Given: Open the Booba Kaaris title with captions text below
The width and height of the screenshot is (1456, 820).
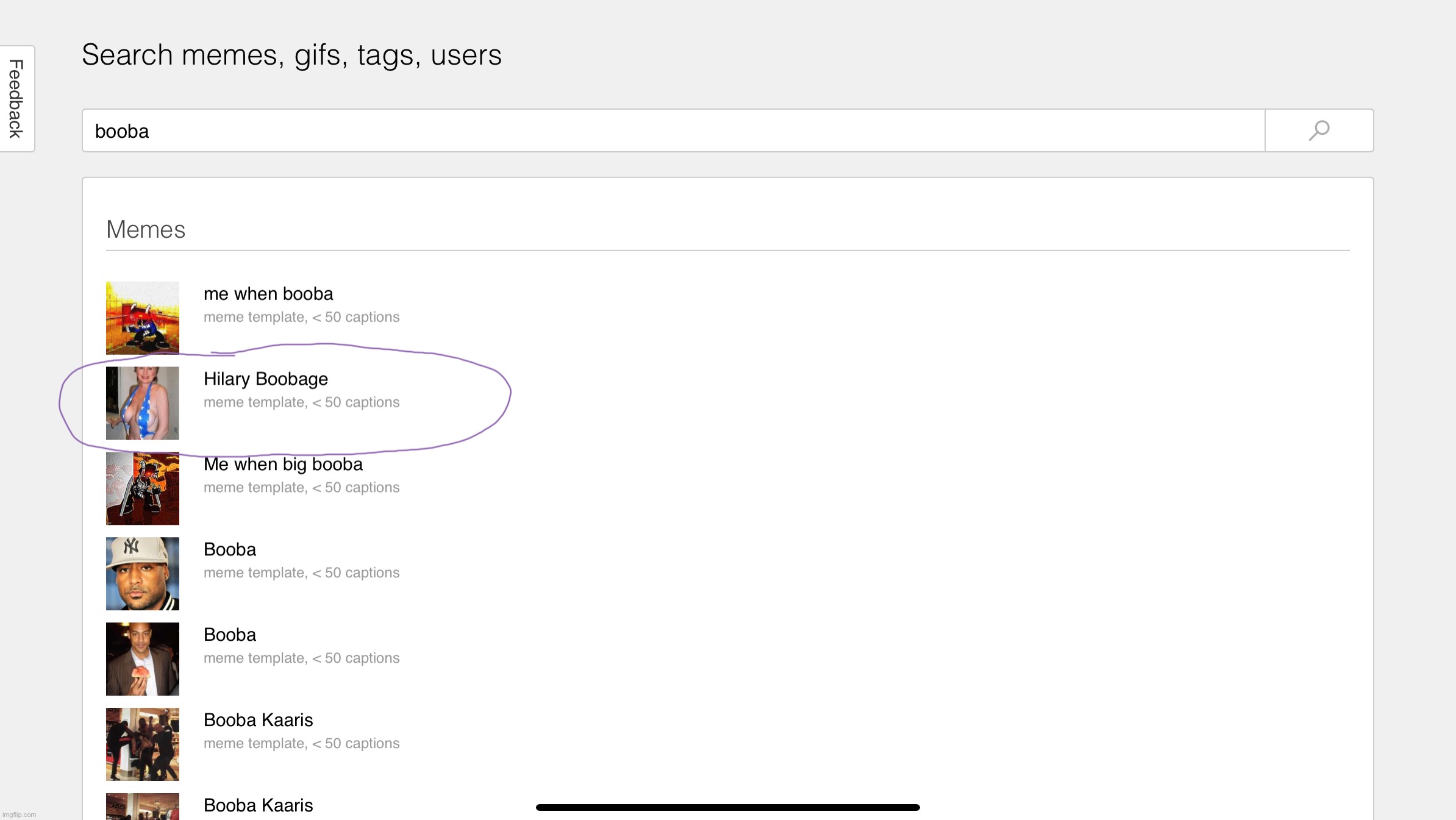Looking at the screenshot, I should [259, 721].
